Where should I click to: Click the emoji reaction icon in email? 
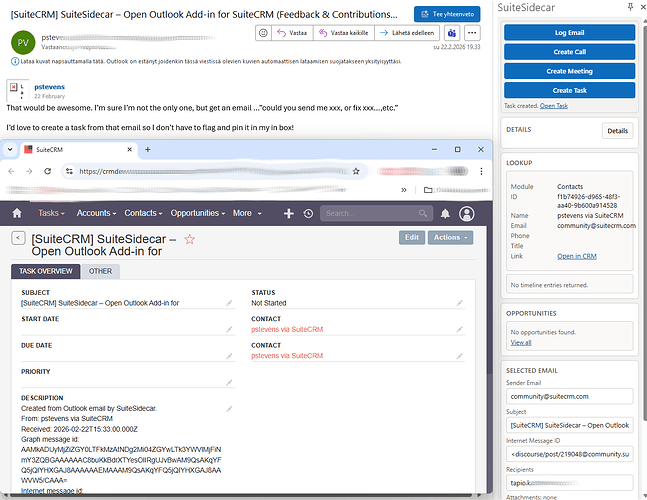pos(262,33)
